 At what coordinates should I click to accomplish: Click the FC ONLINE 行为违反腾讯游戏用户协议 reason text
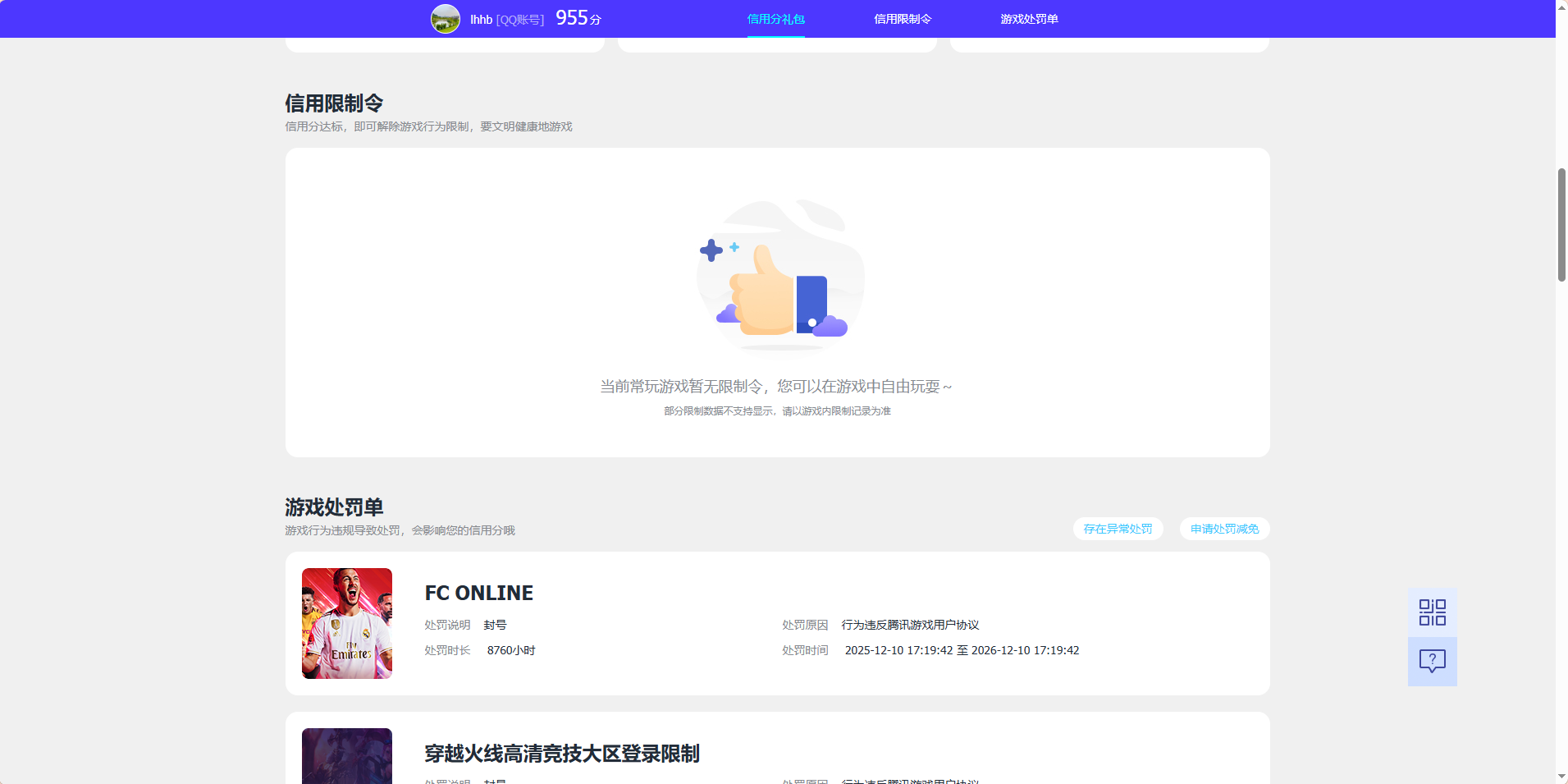pos(910,625)
